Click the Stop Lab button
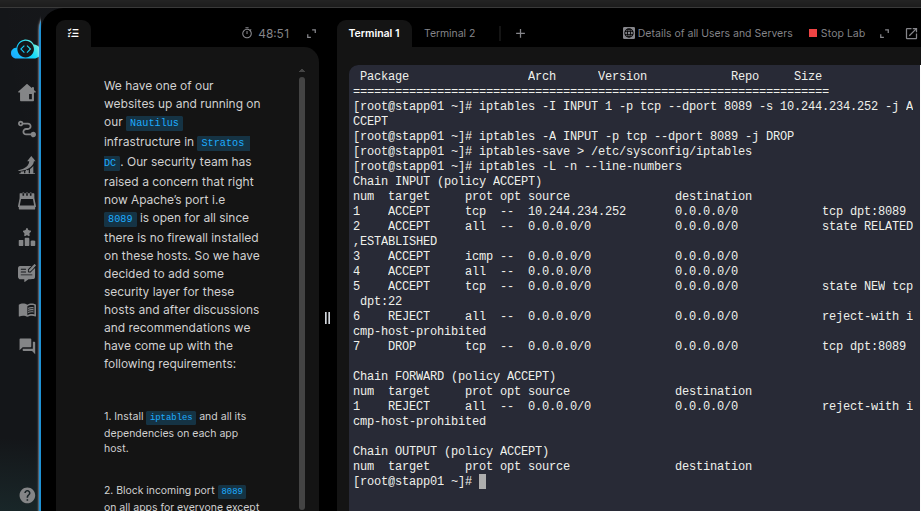Screen dimensions: 921x511 coord(835,33)
